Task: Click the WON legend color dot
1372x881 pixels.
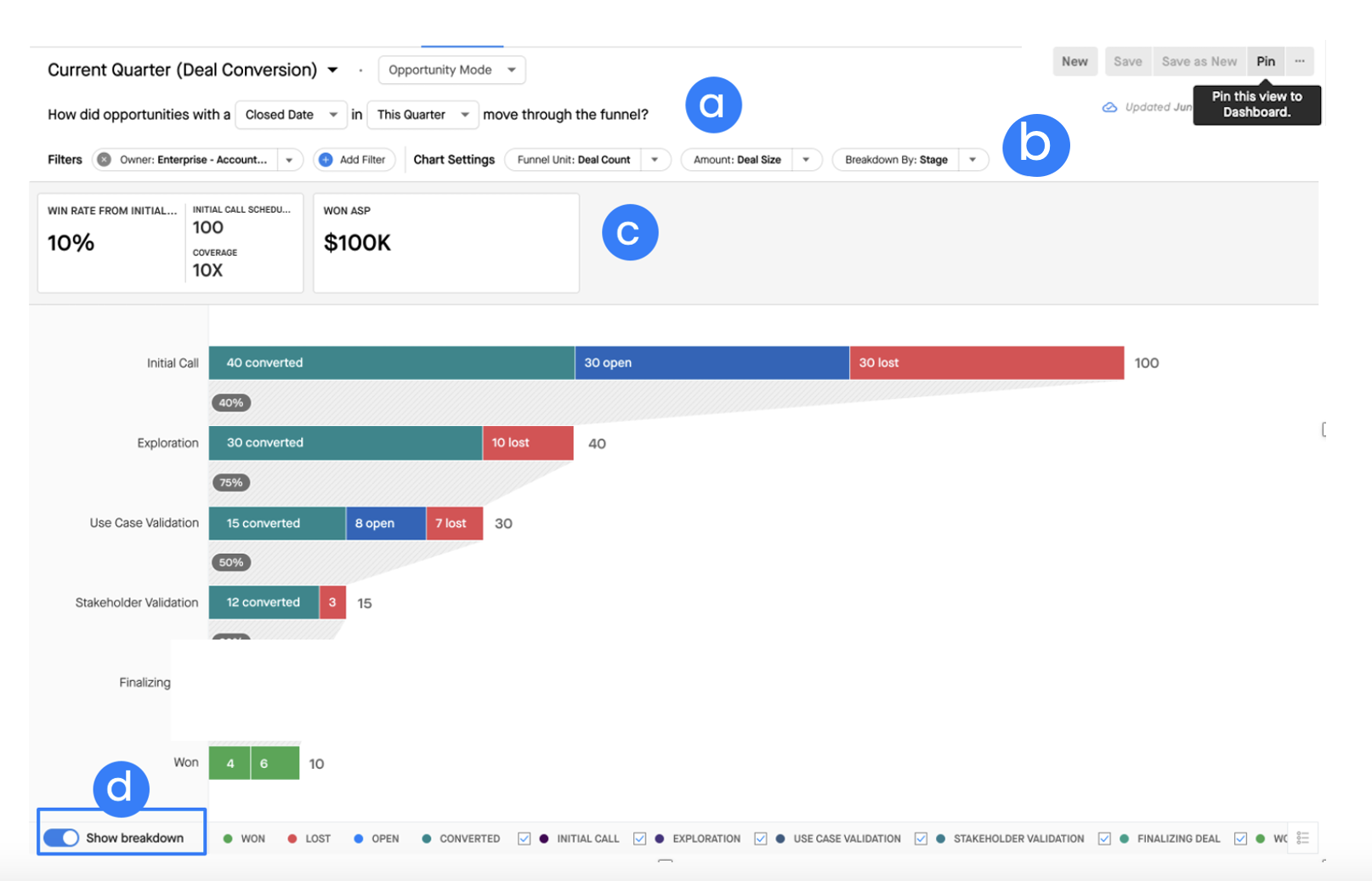Action: pos(228,838)
